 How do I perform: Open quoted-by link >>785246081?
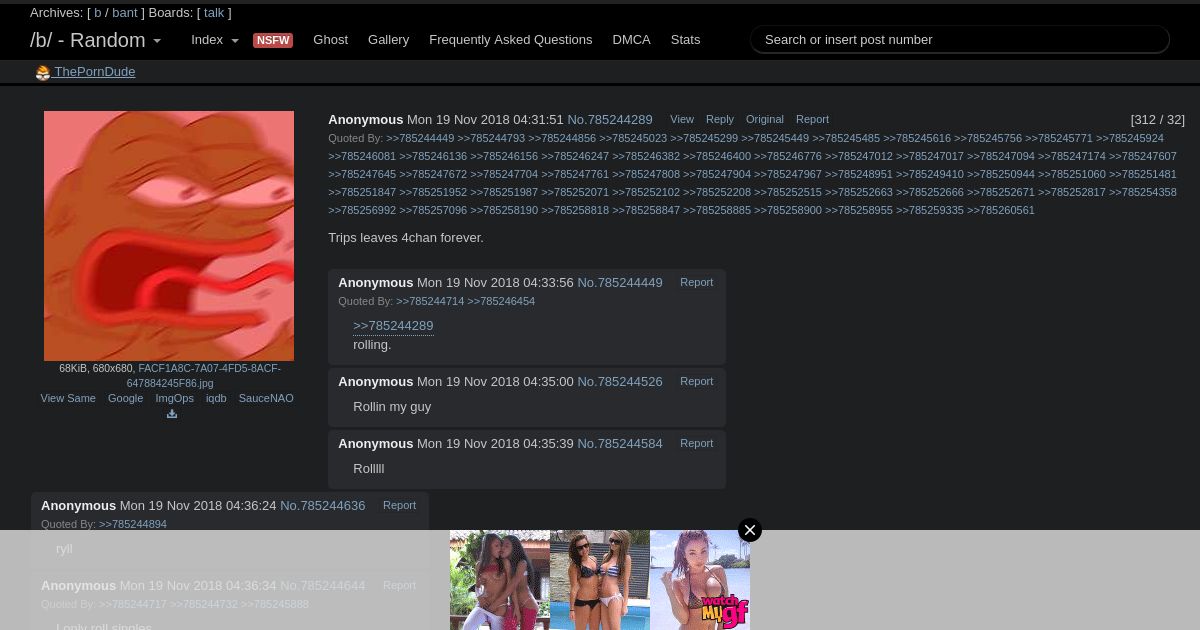click(x=362, y=156)
